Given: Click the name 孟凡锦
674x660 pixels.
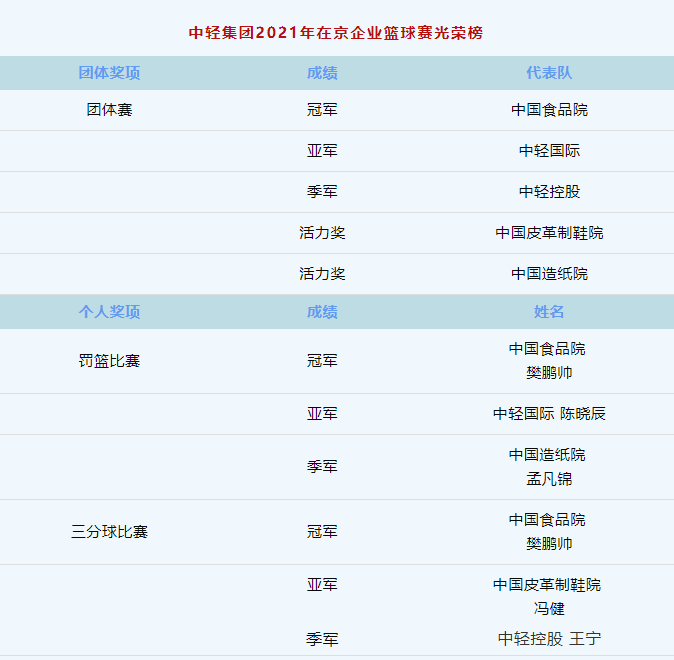Looking at the screenshot, I should [549, 479].
